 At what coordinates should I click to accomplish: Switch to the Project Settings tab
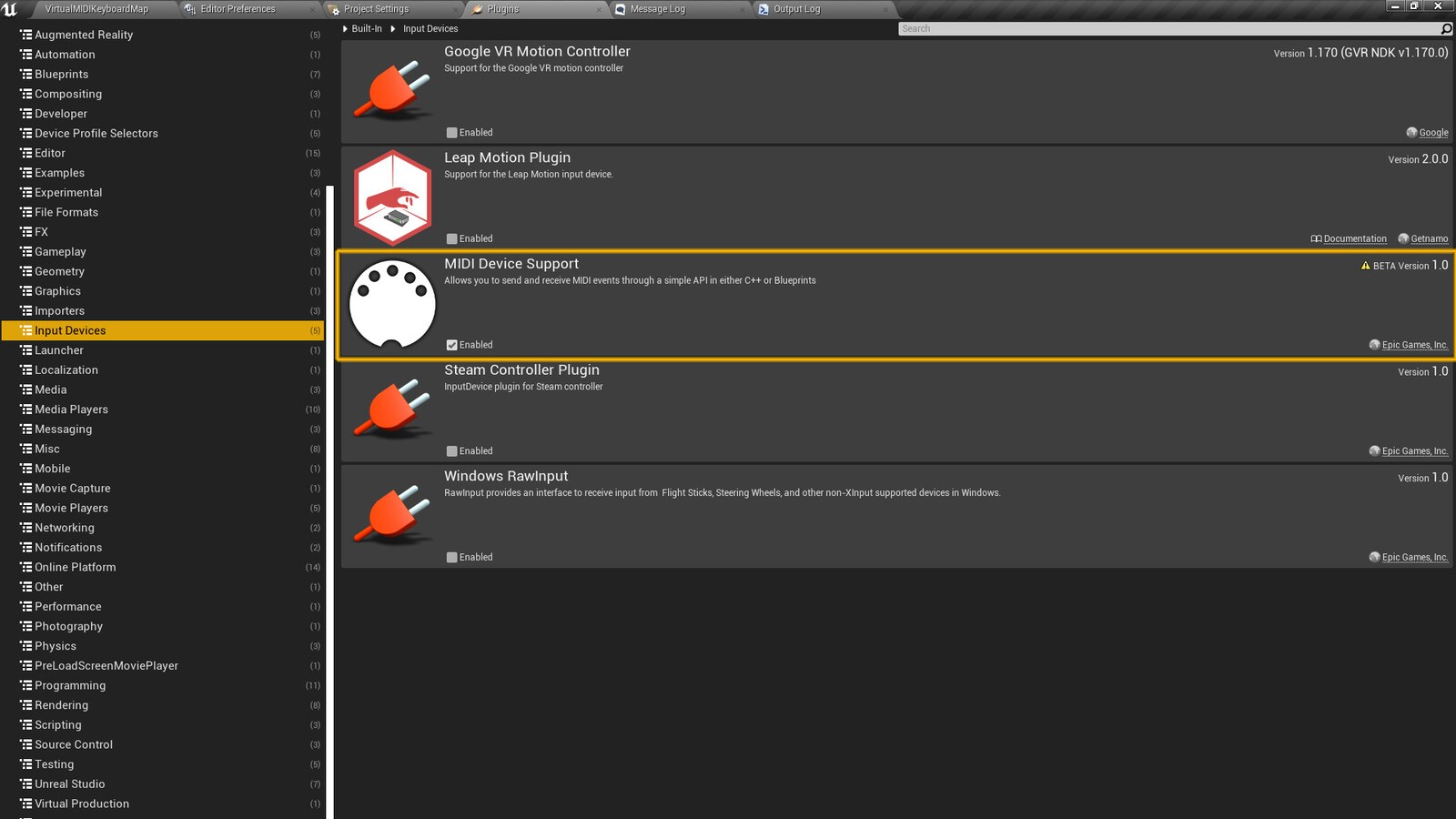click(x=376, y=9)
